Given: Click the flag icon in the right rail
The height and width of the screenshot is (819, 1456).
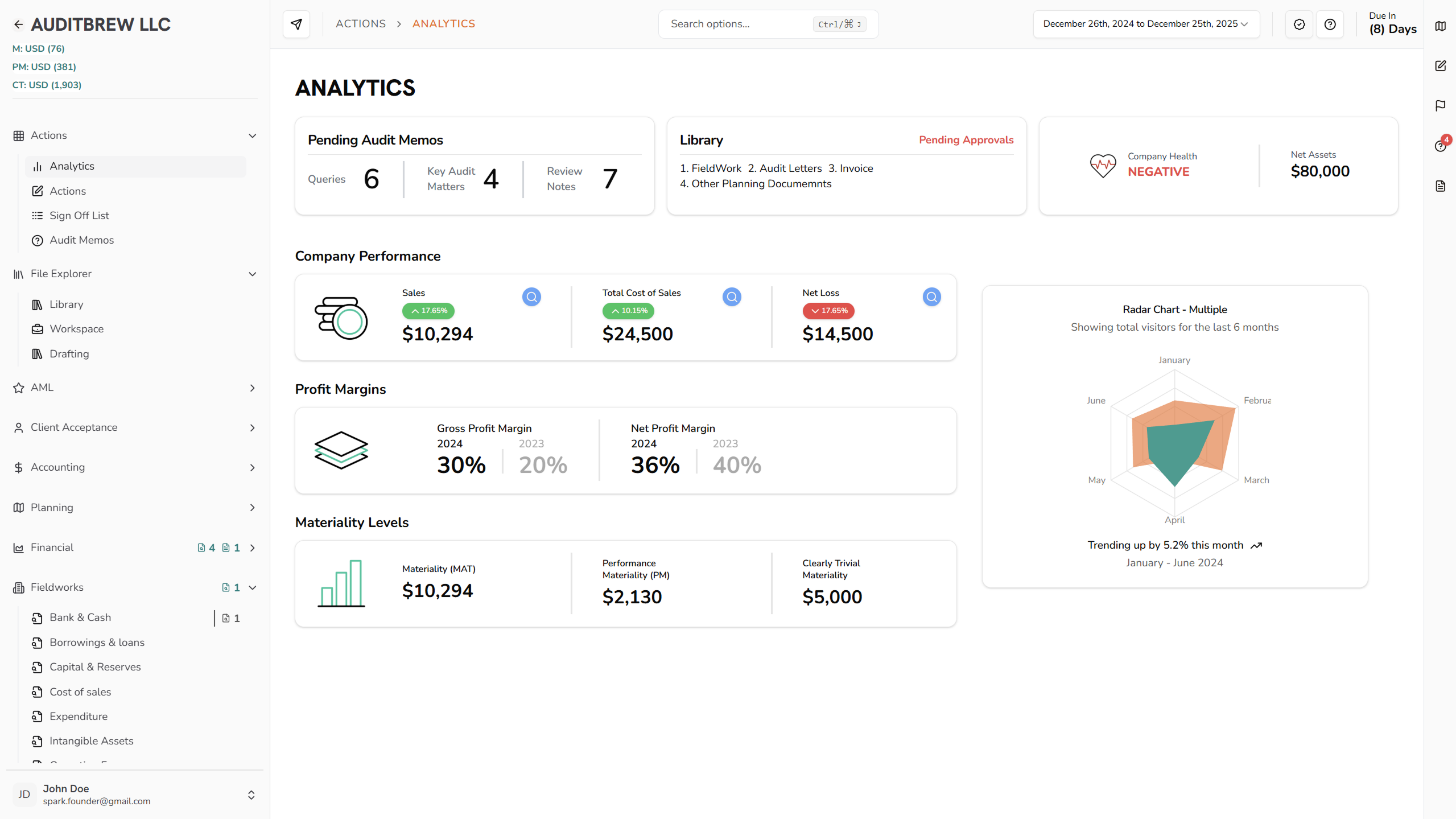Looking at the screenshot, I should (x=1440, y=106).
